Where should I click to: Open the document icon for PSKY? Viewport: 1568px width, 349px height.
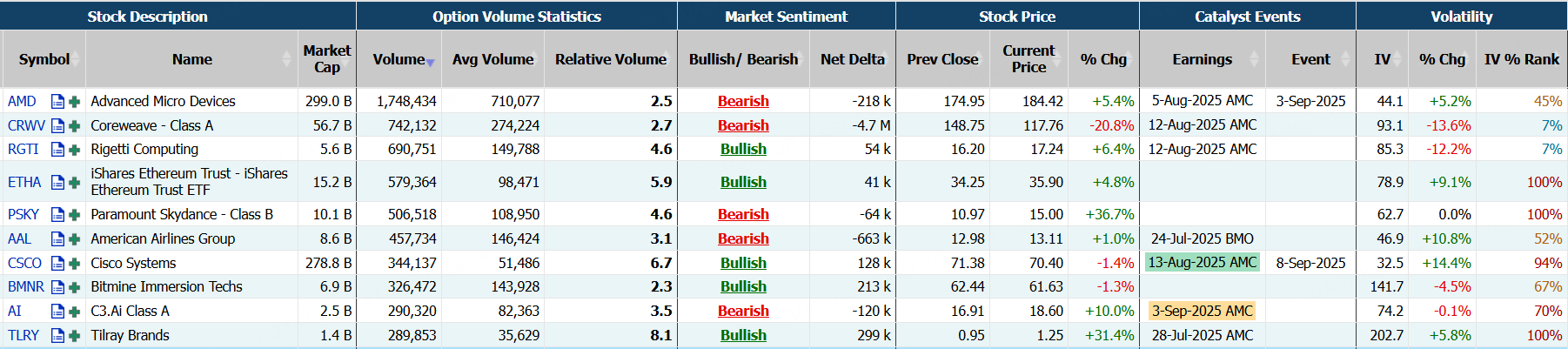click(57, 215)
